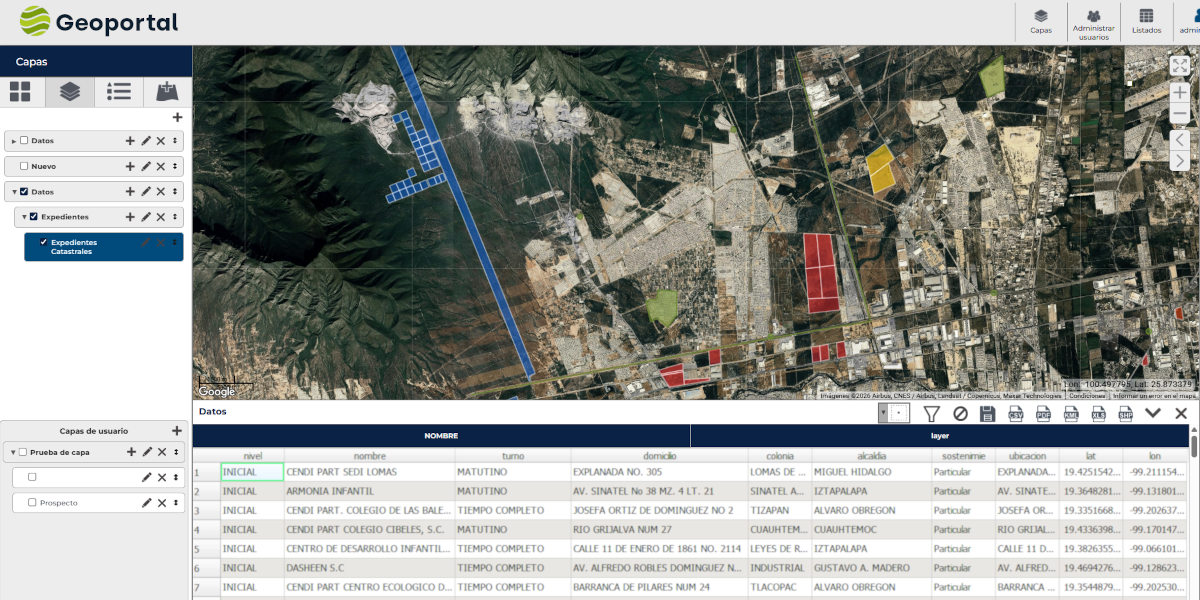
Task: Click the save icon in the Datos toolbar
Action: pos(988,412)
